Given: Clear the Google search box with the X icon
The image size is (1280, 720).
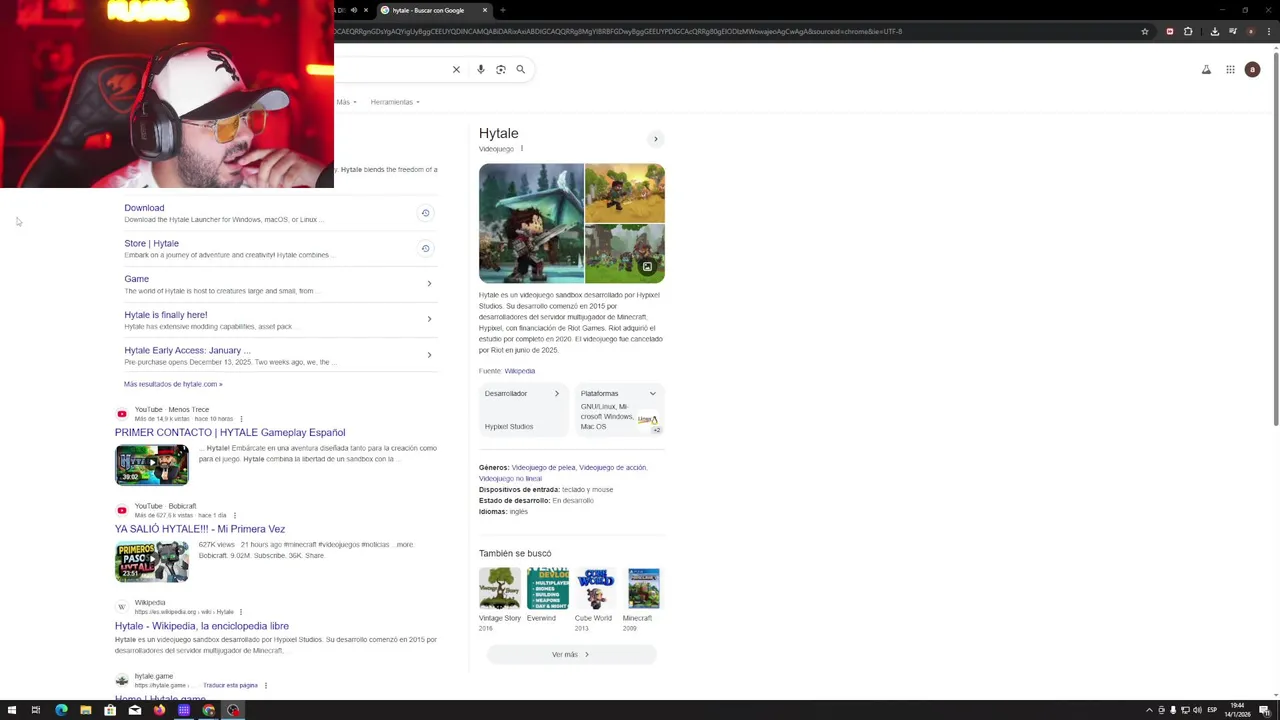Looking at the screenshot, I should click(456, 69).
